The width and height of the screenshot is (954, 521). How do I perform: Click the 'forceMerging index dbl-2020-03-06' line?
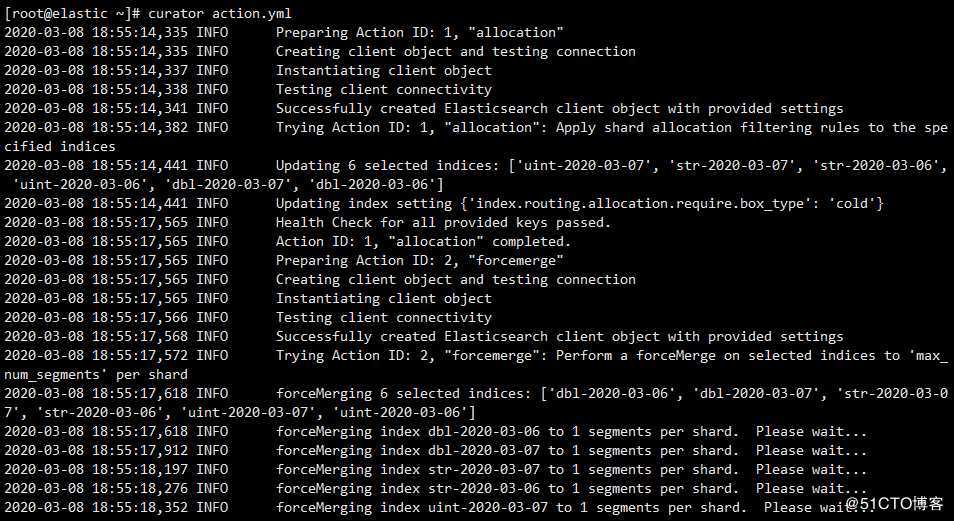click(x=571, y=432)
